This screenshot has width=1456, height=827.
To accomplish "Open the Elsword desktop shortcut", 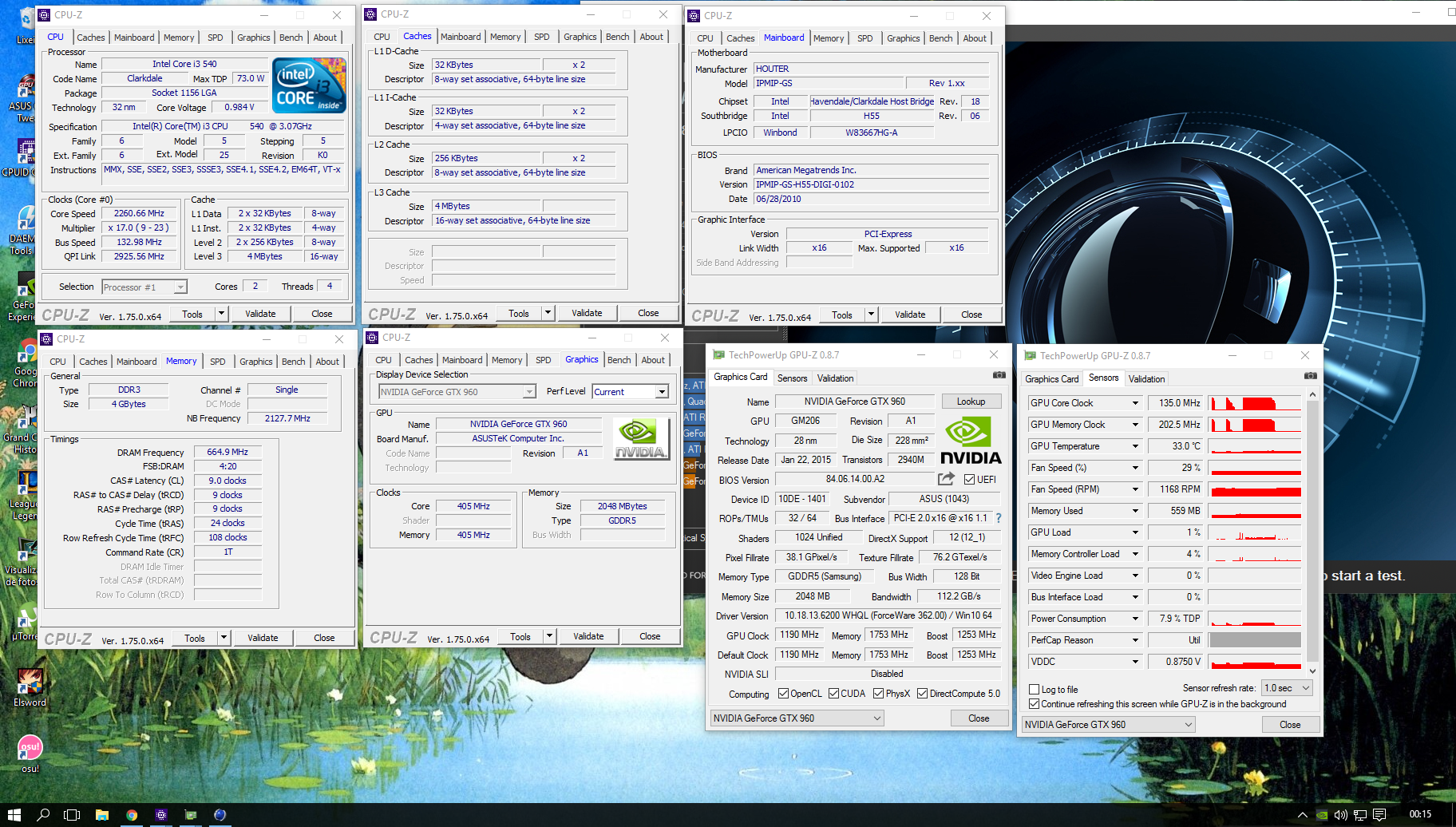I will click(30, 687).
